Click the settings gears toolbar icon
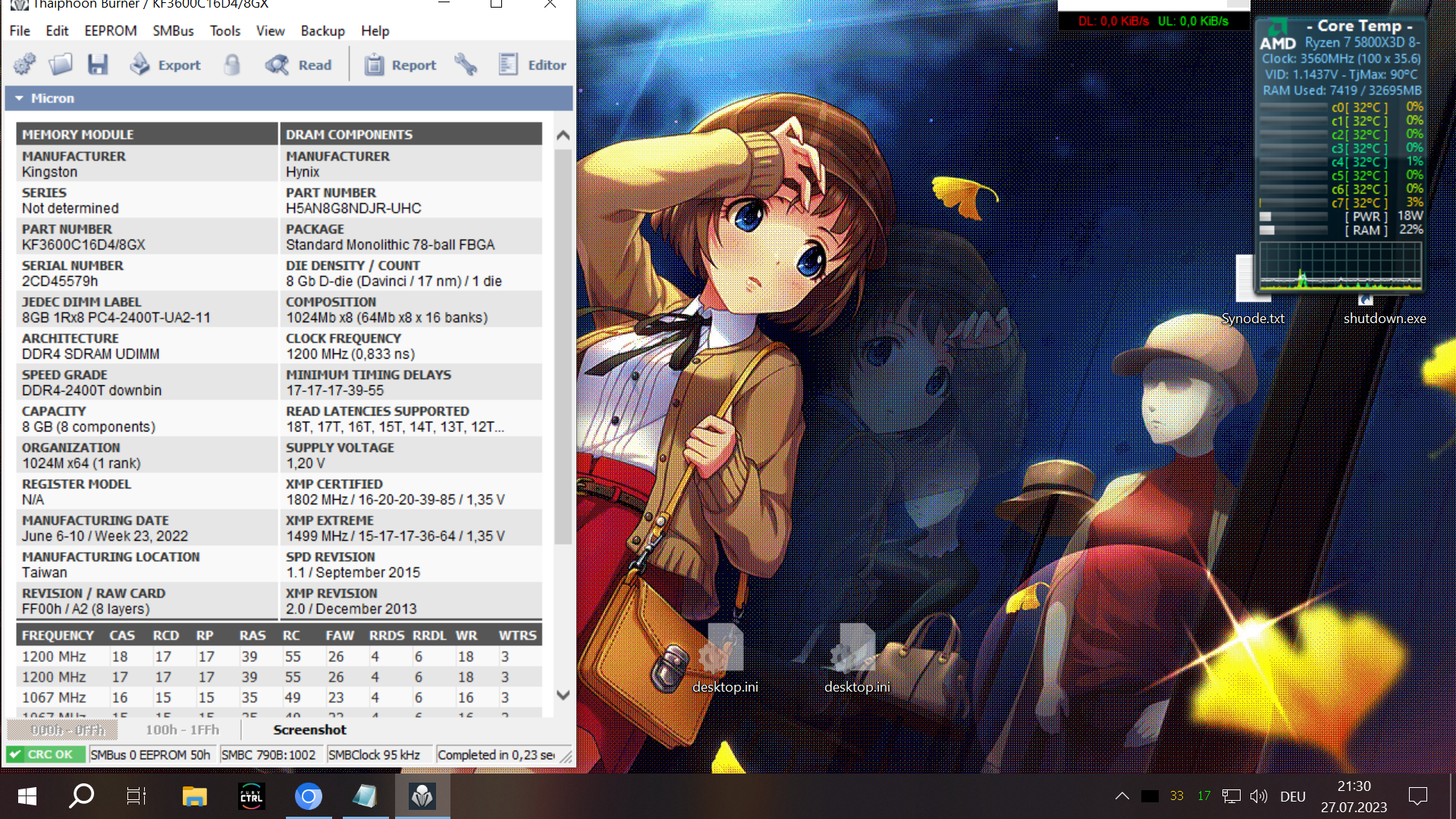This screenshot has width=1456, height=819. pyautogui.click(x=24, y=64)
